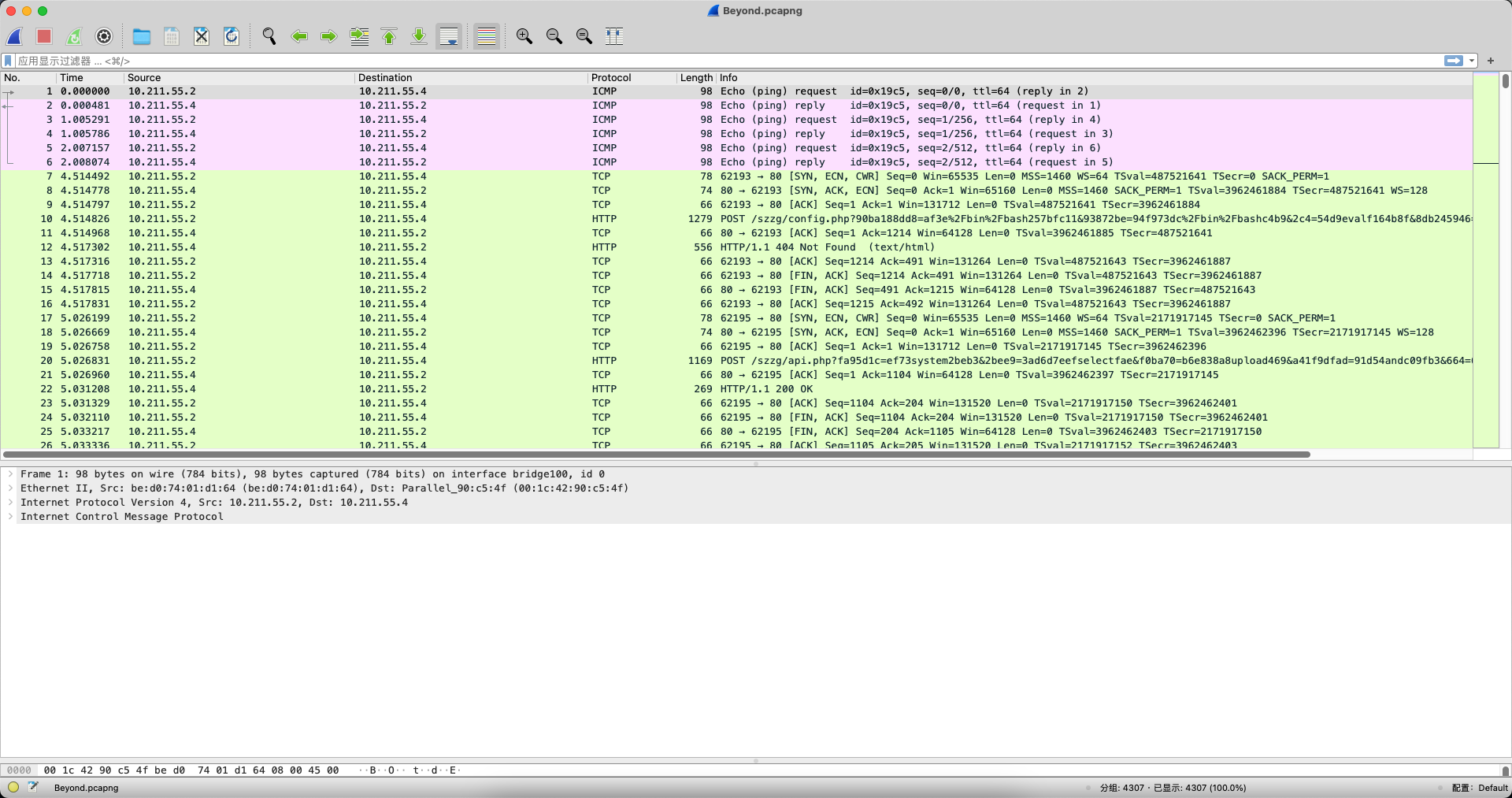The width and height of the screenshot is (1512, 798).
Task: Toggle auto scroll during live capture
Action: click(x=449, y=36)
